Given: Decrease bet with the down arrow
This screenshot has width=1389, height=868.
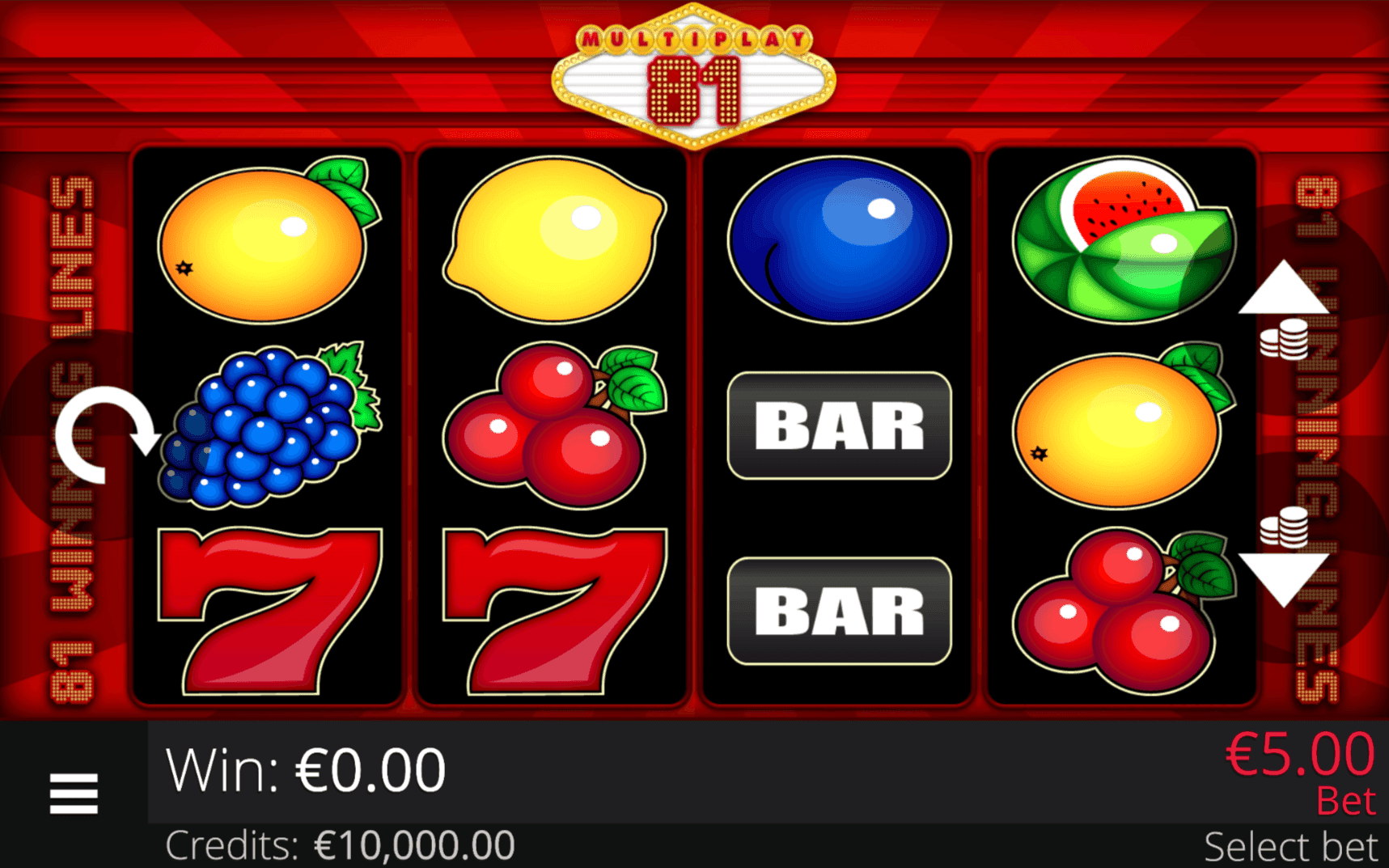Looking at the screenshot, I should point(1284,579).
